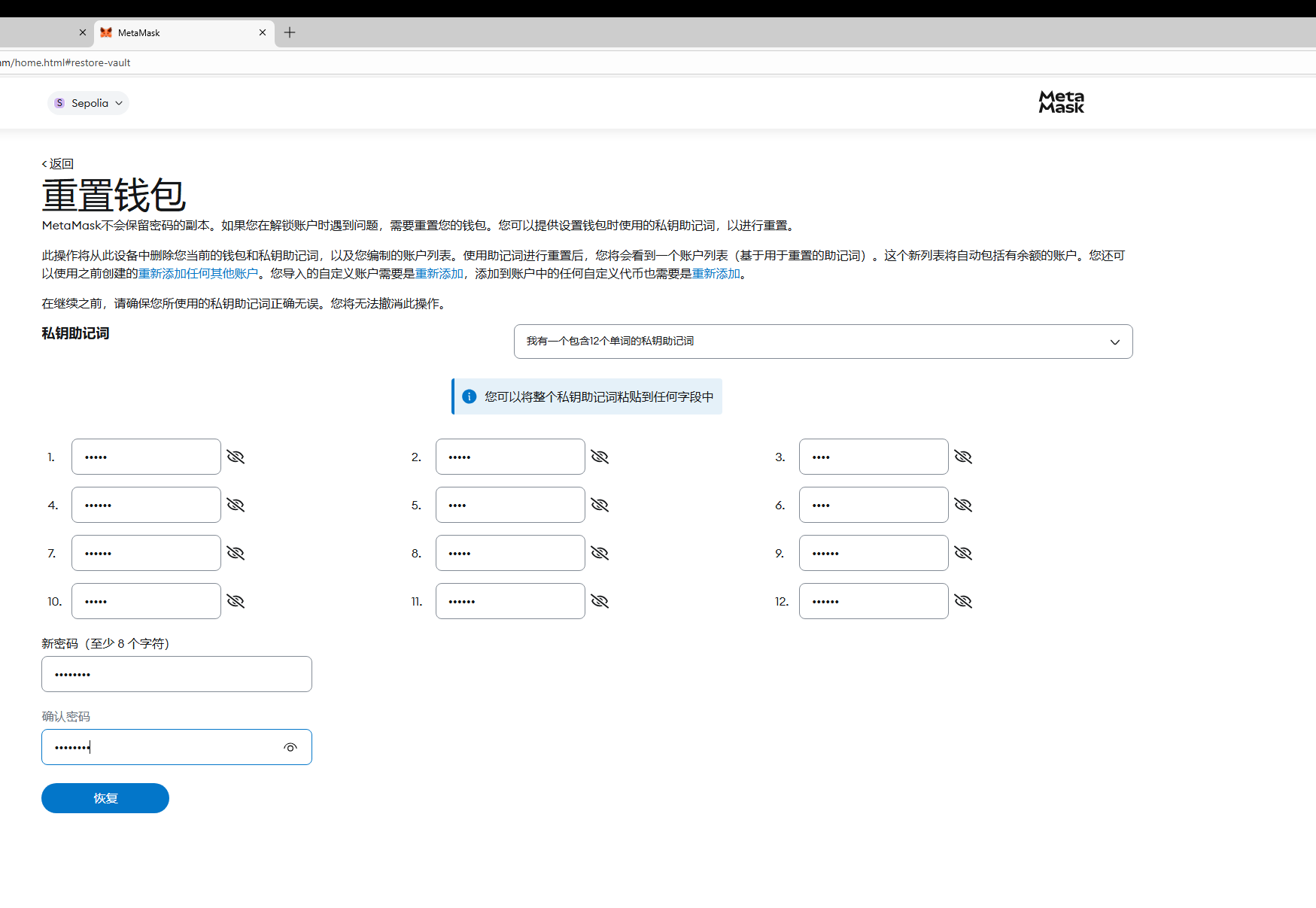
Task: Open a new browser tab
Action: pyautogui.click(x=290, y=32)
